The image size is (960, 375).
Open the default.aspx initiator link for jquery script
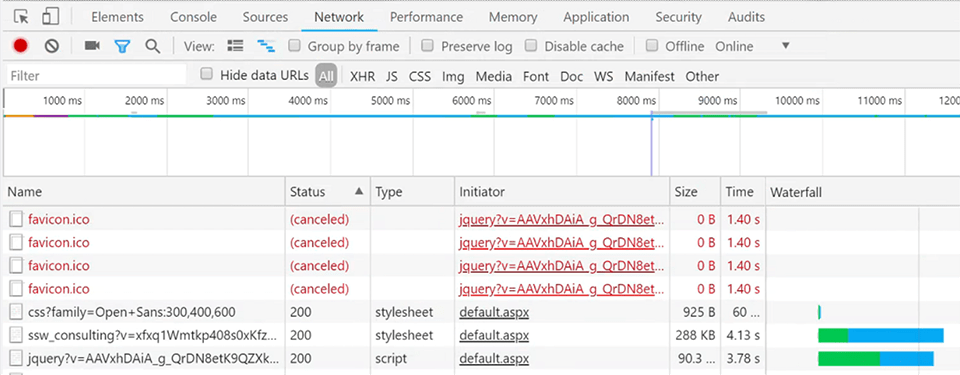pyautogui.click(x=494, y=358)
